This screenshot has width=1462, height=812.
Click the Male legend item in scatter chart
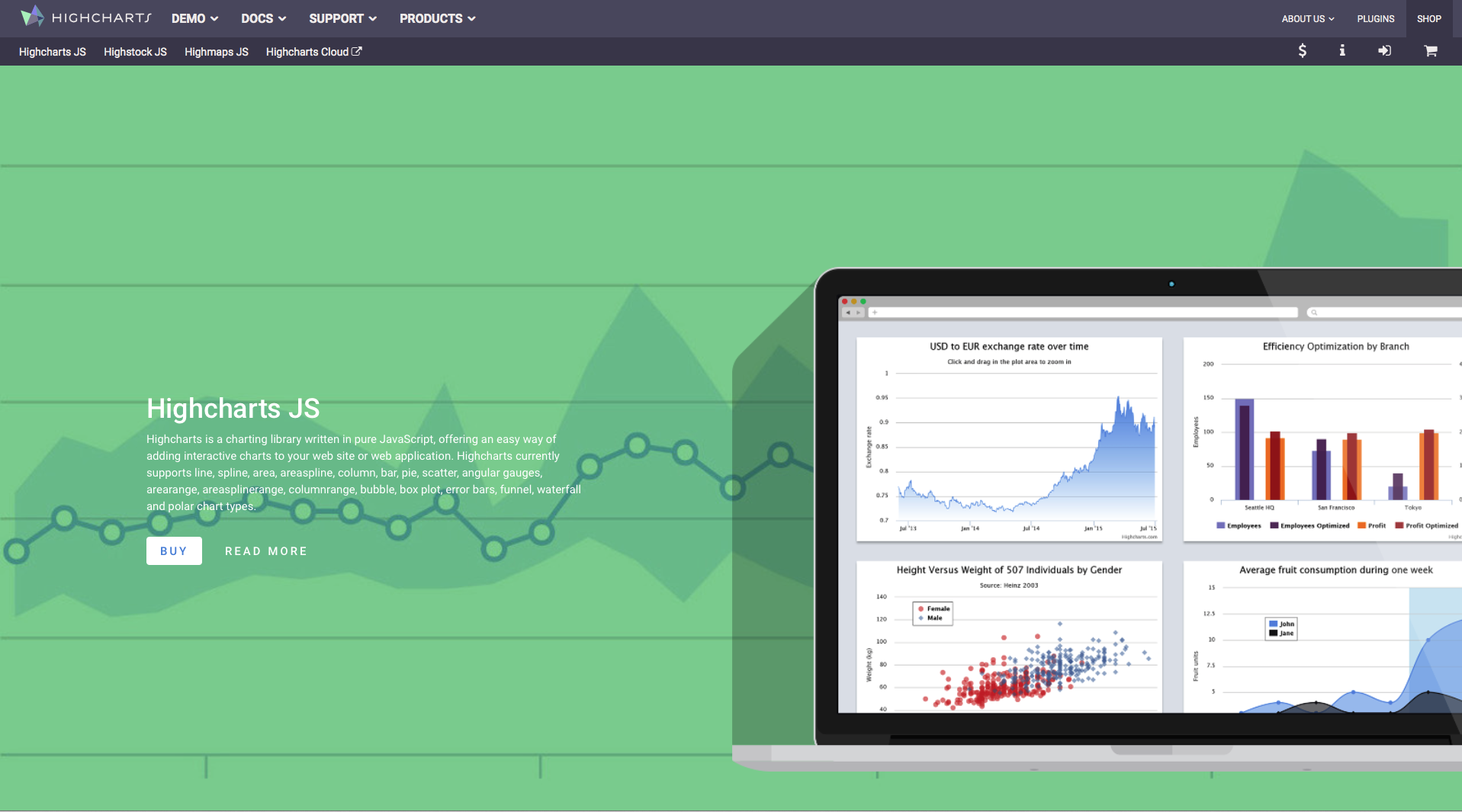point(930,618)
